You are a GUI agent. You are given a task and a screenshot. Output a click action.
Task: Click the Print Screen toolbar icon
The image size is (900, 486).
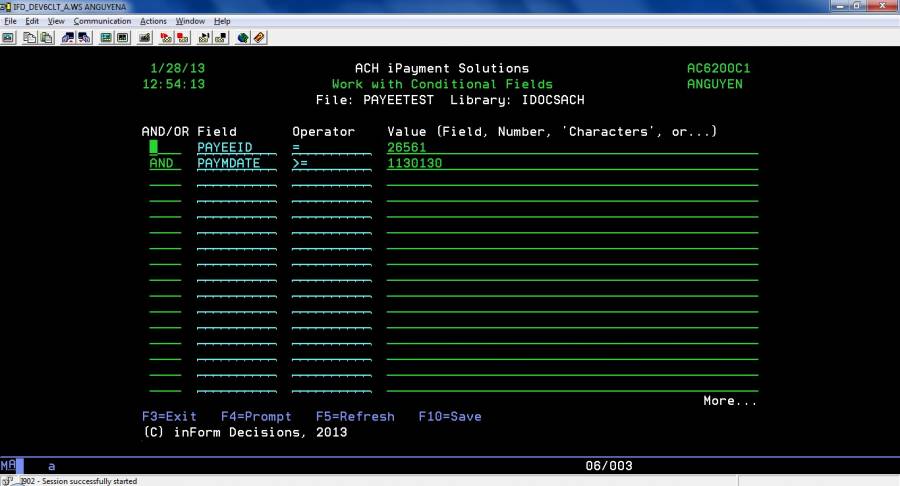(x=8, y=38)
